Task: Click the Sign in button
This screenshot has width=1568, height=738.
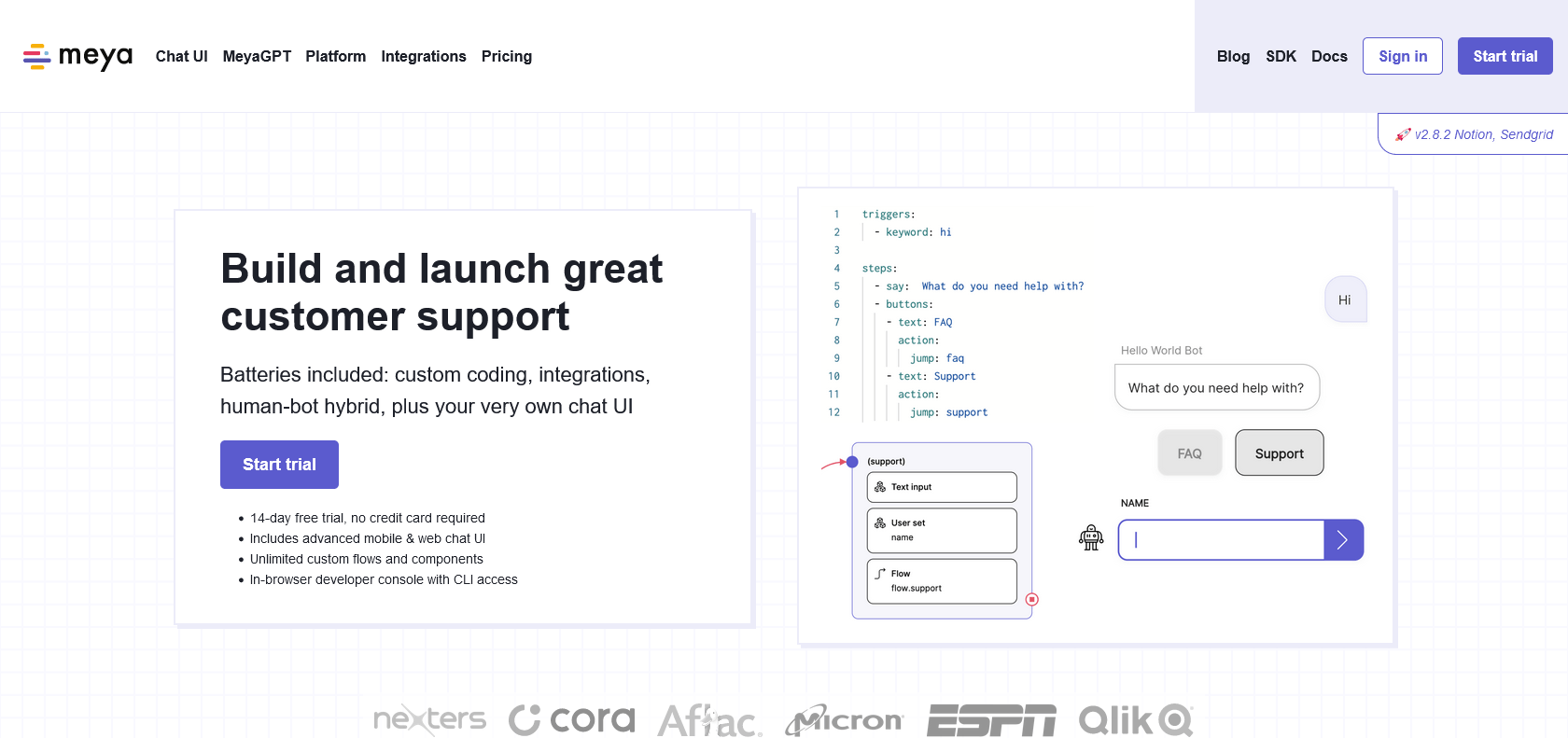Action: tap(1403, 56)
